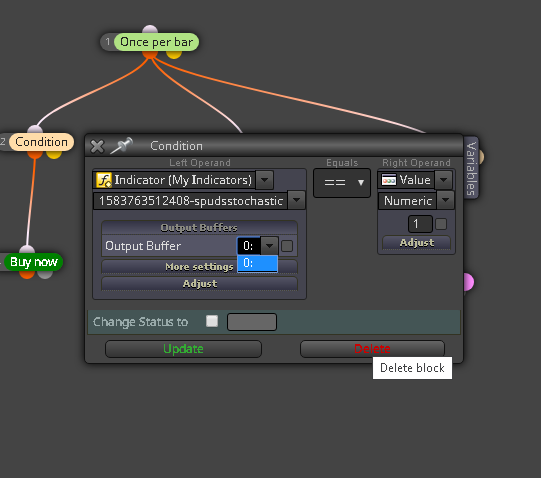
Task: Click Adjust under Left Operand
Action: [199, 284]
